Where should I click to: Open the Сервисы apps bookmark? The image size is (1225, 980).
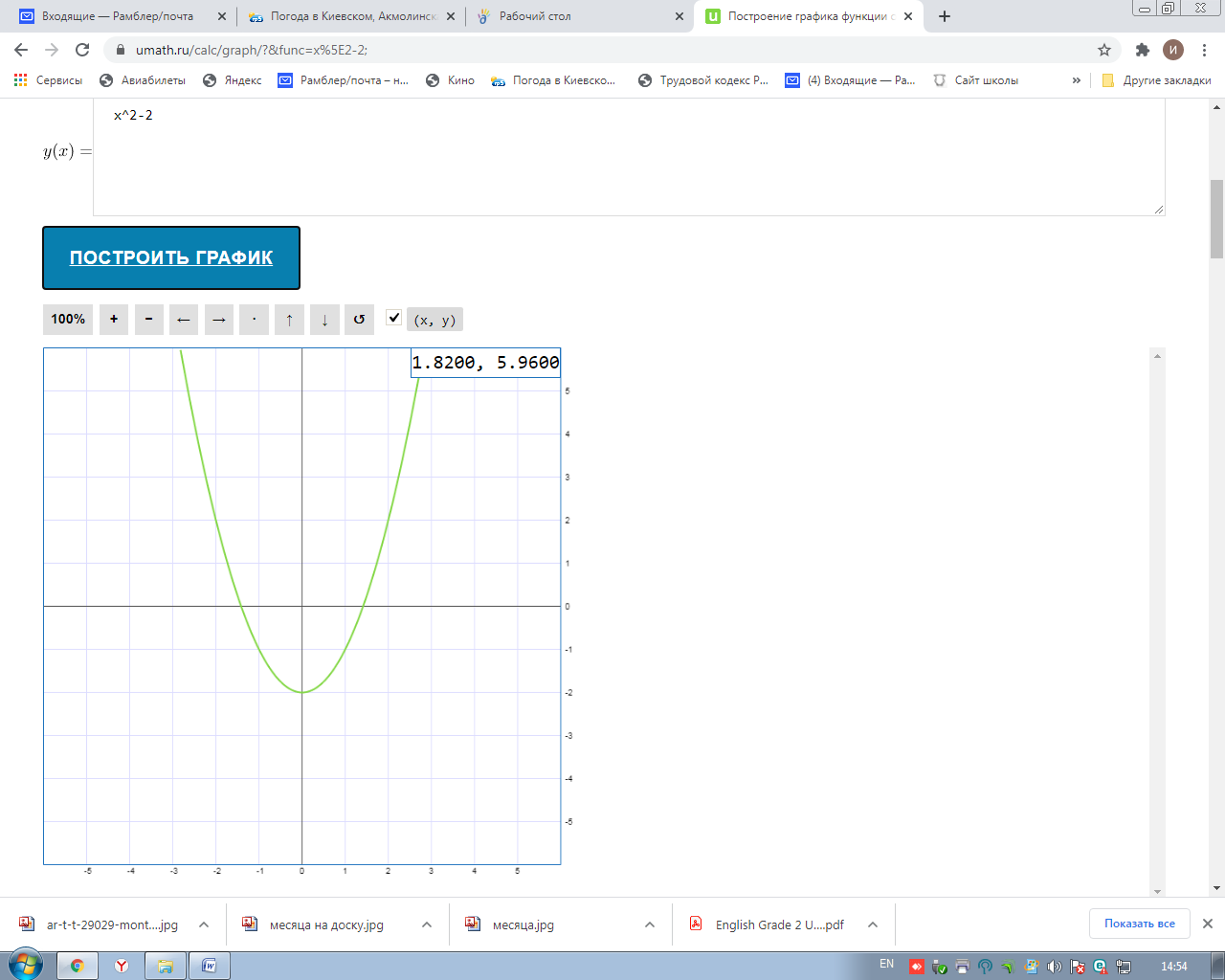pyautogui.click(x=48, y=80)
